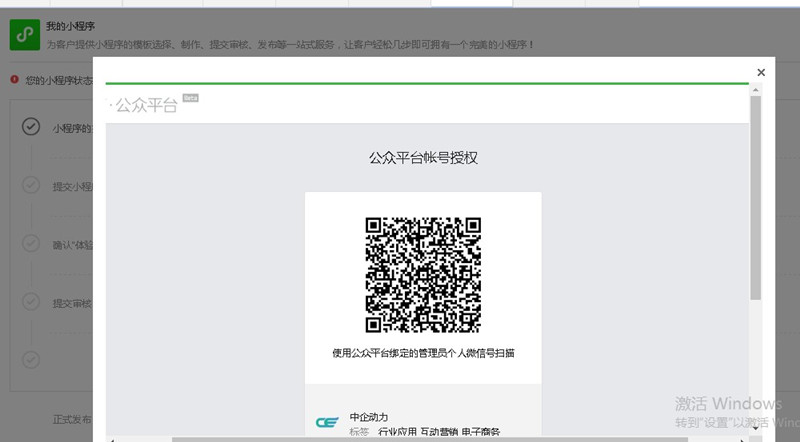This screenshot has height=442, width=800.
Task: Click the 公众平台 logo text in dialog header
Action: click(x=146, y=105)
